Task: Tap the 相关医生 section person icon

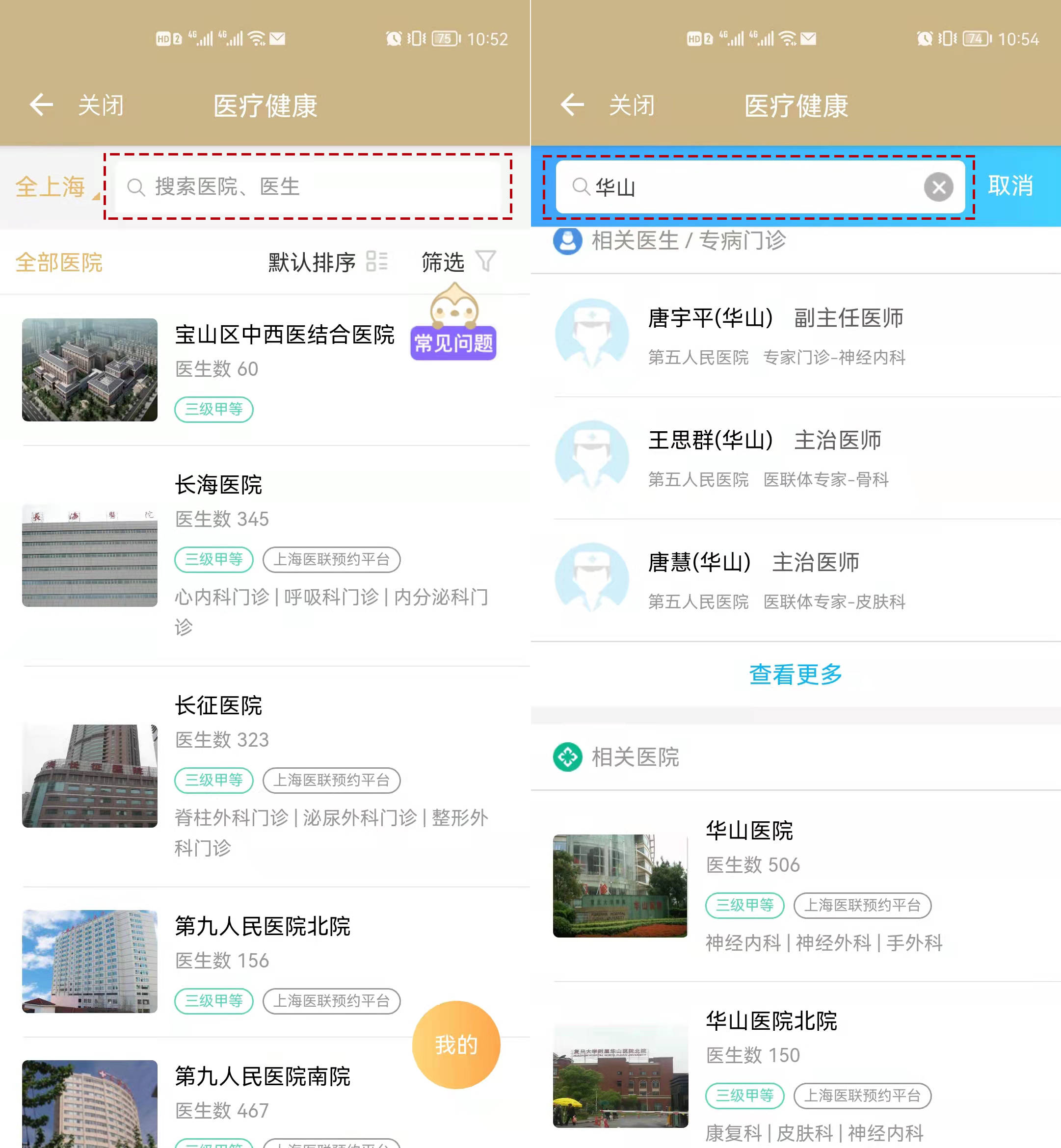Action: pos(567,240)
